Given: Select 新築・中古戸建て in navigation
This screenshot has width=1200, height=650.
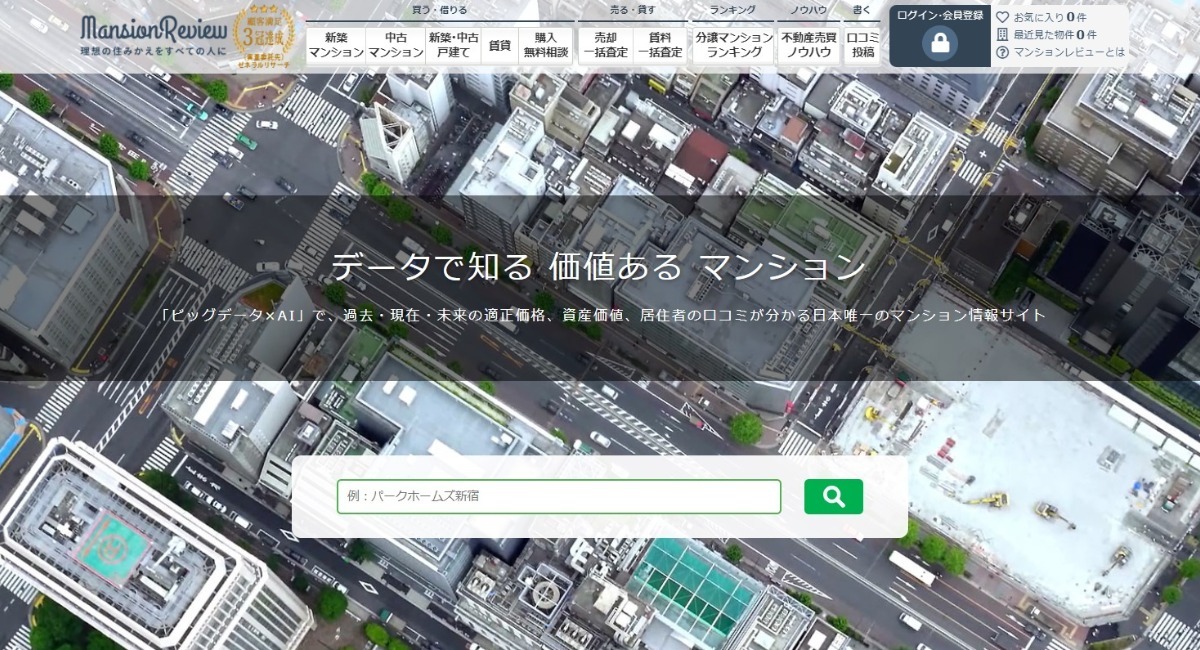Looking at the screenshot, I should [x=453, y=45].
